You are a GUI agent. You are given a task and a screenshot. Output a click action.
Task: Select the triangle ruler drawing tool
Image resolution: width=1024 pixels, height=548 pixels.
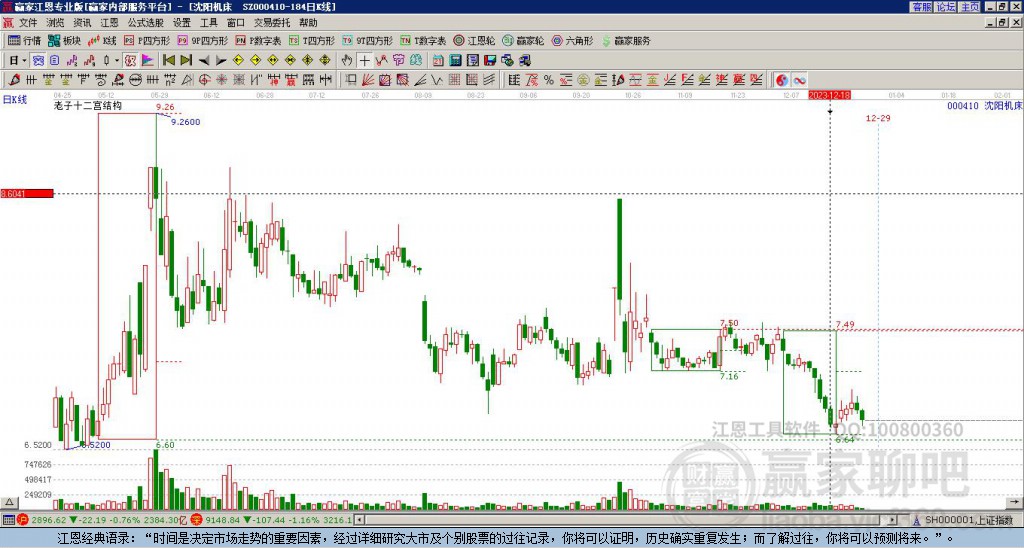click(x=187, y=80)
